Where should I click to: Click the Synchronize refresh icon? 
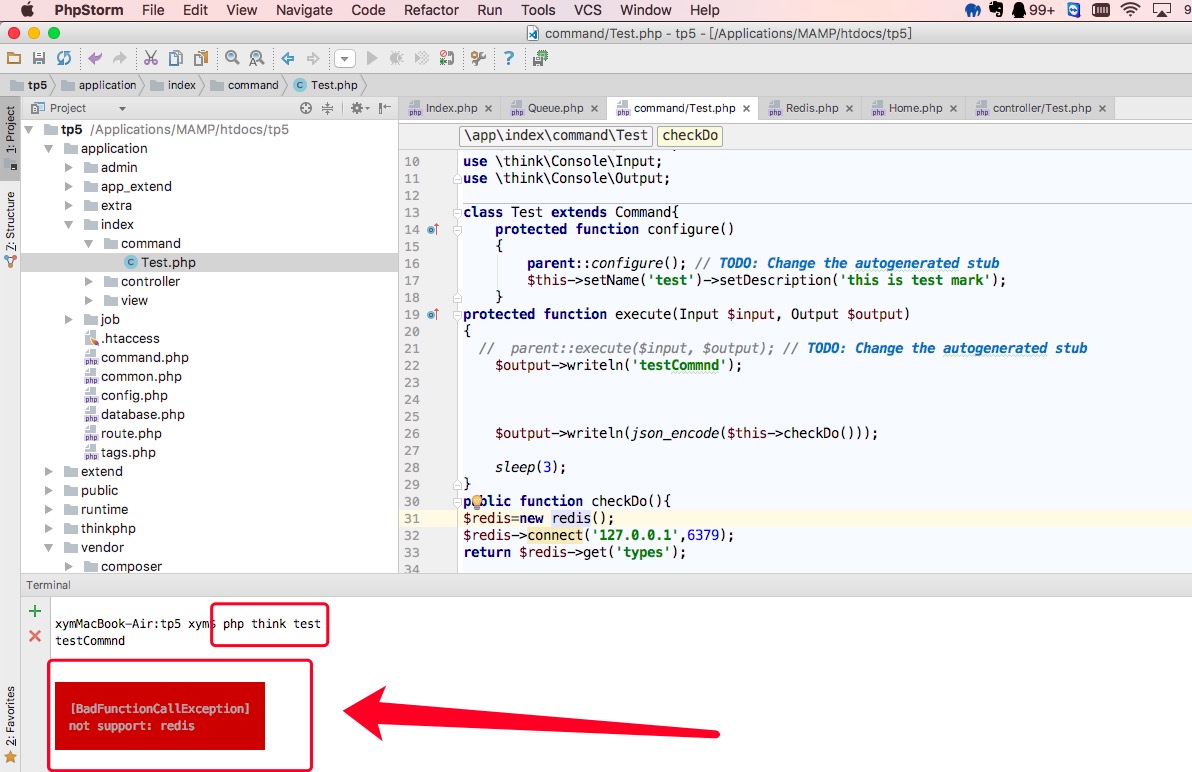(64, 59)
